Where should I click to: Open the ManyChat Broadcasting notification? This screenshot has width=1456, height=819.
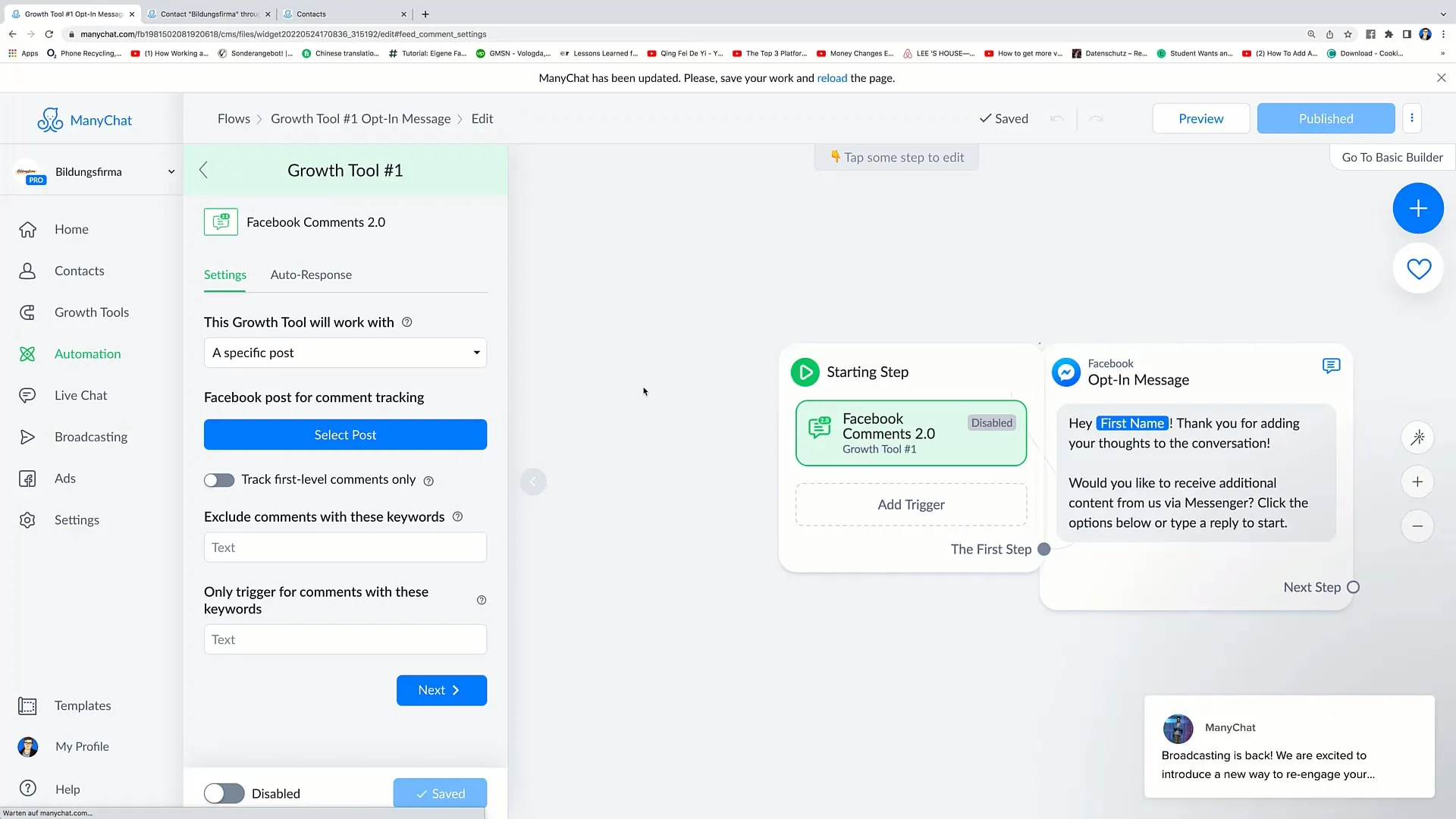click(1288, 747)
